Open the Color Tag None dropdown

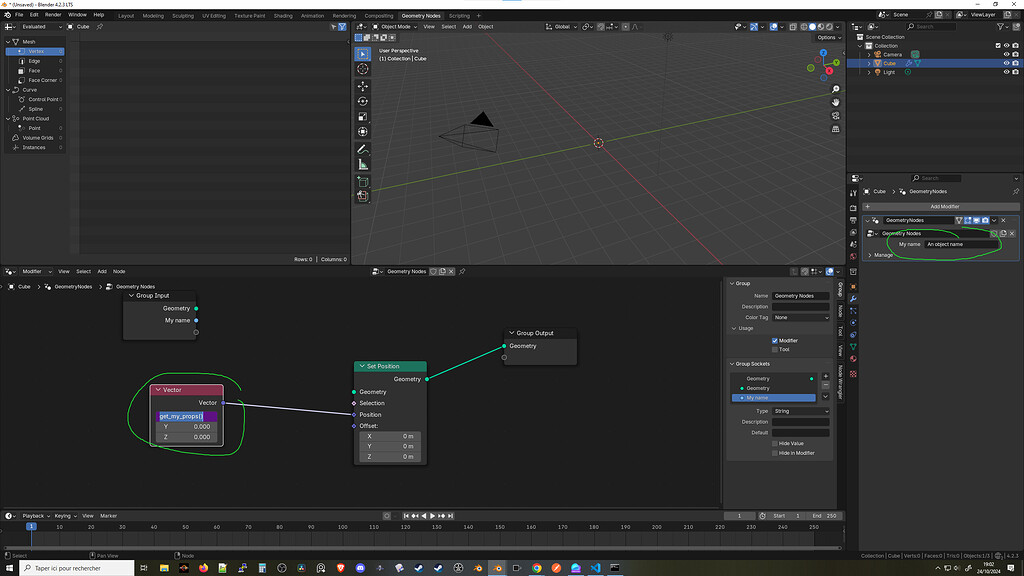(x=801, y=317)
